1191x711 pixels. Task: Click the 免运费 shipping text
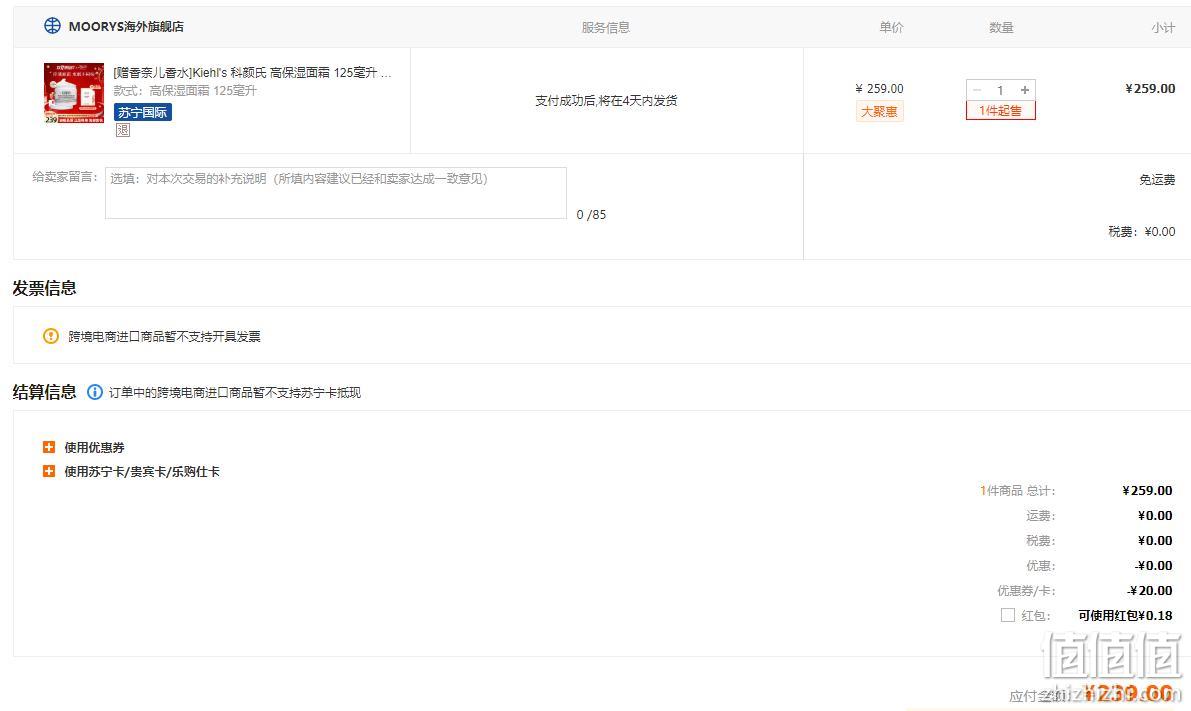point(1157,179)
